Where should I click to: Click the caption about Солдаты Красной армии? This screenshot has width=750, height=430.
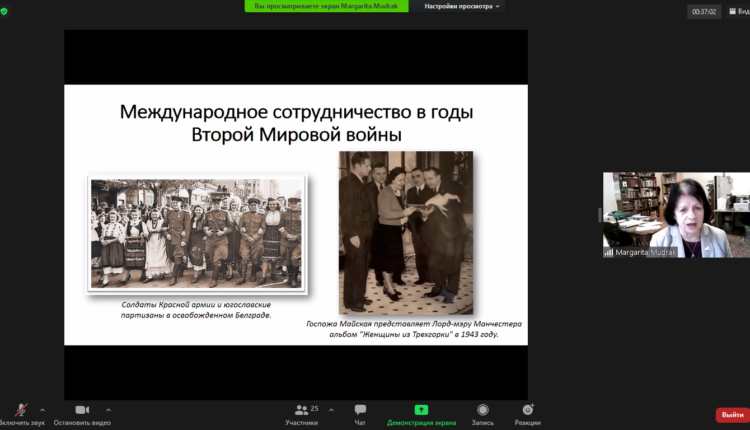click(x=196, y=309)
